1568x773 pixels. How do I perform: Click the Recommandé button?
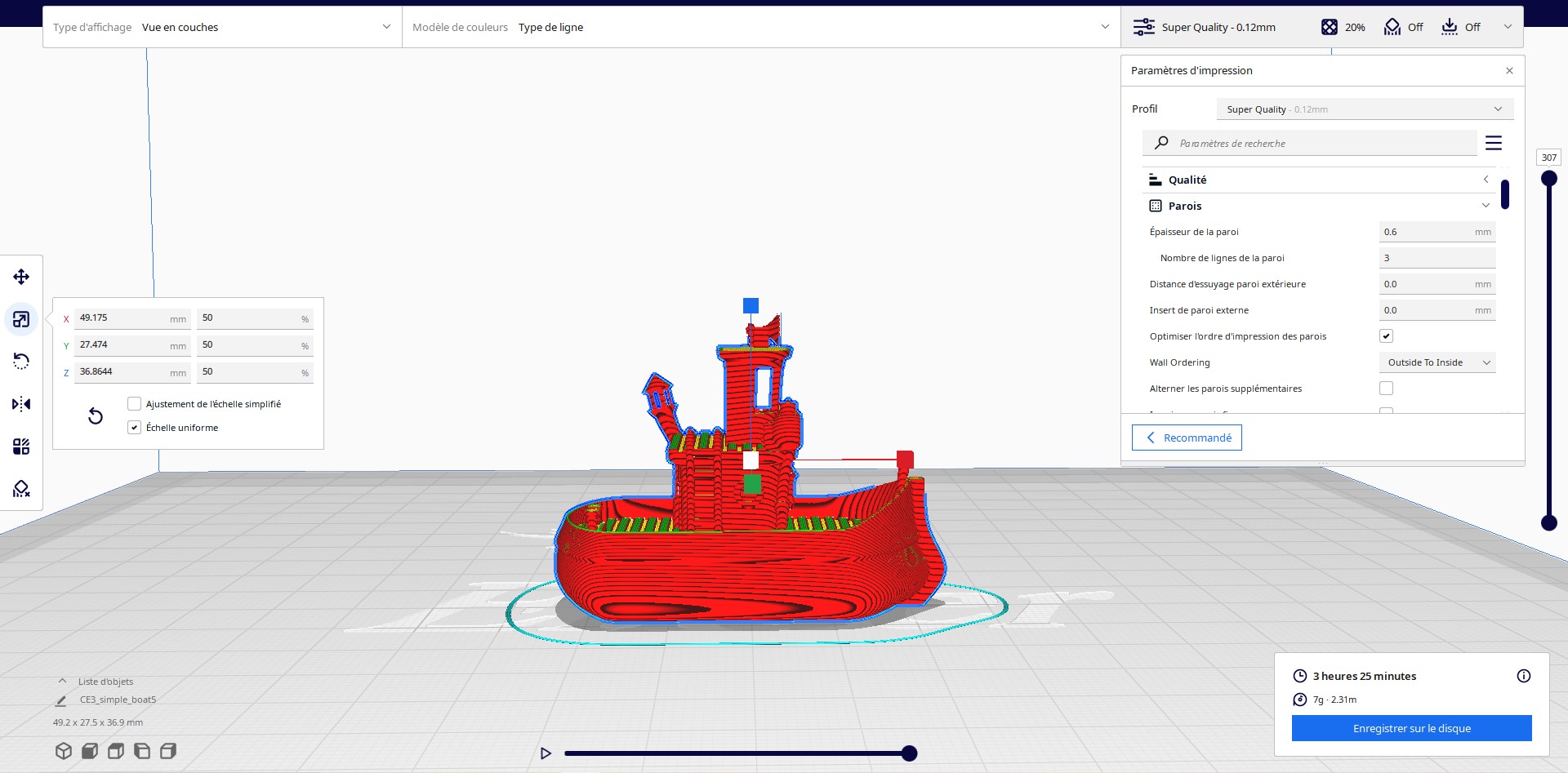tap(1187, 438)
